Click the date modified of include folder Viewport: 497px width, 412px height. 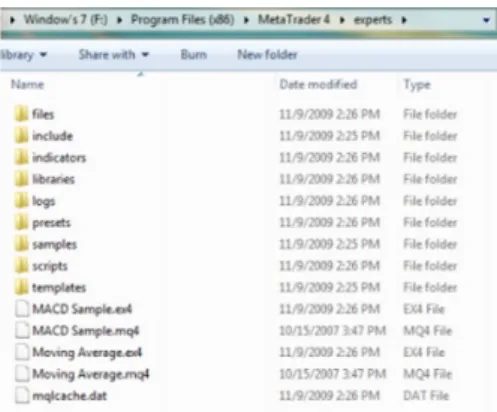[x=329, y=136]
